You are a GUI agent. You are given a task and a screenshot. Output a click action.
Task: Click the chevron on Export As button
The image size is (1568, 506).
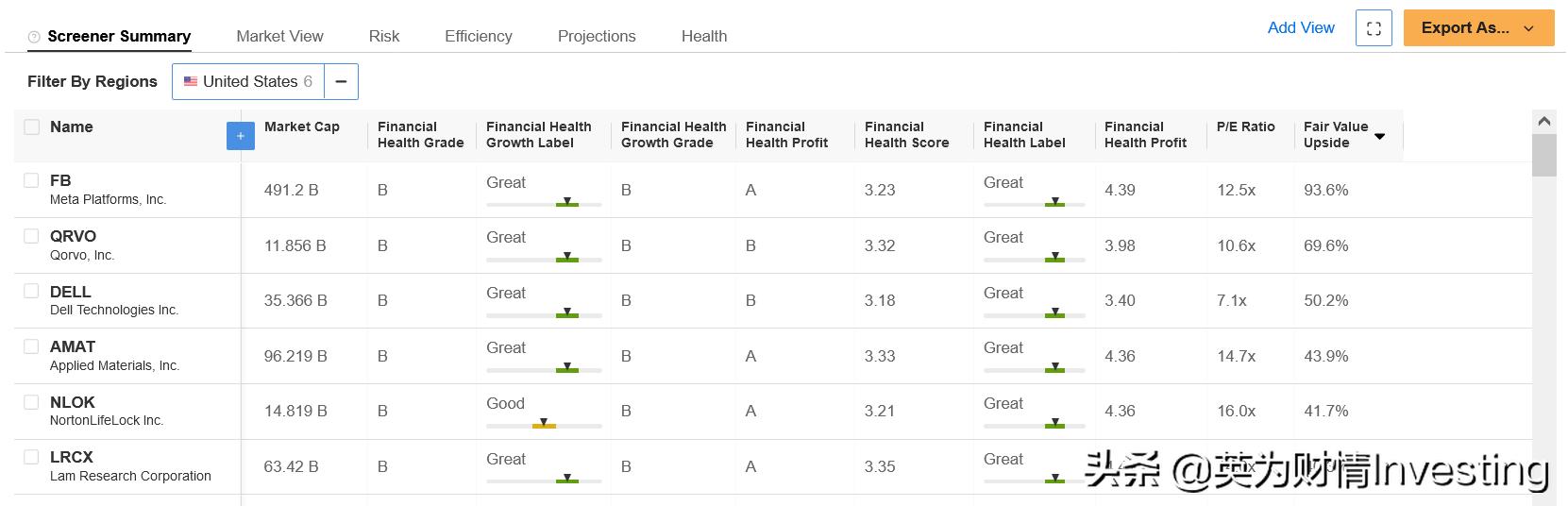coord(1529,28)
